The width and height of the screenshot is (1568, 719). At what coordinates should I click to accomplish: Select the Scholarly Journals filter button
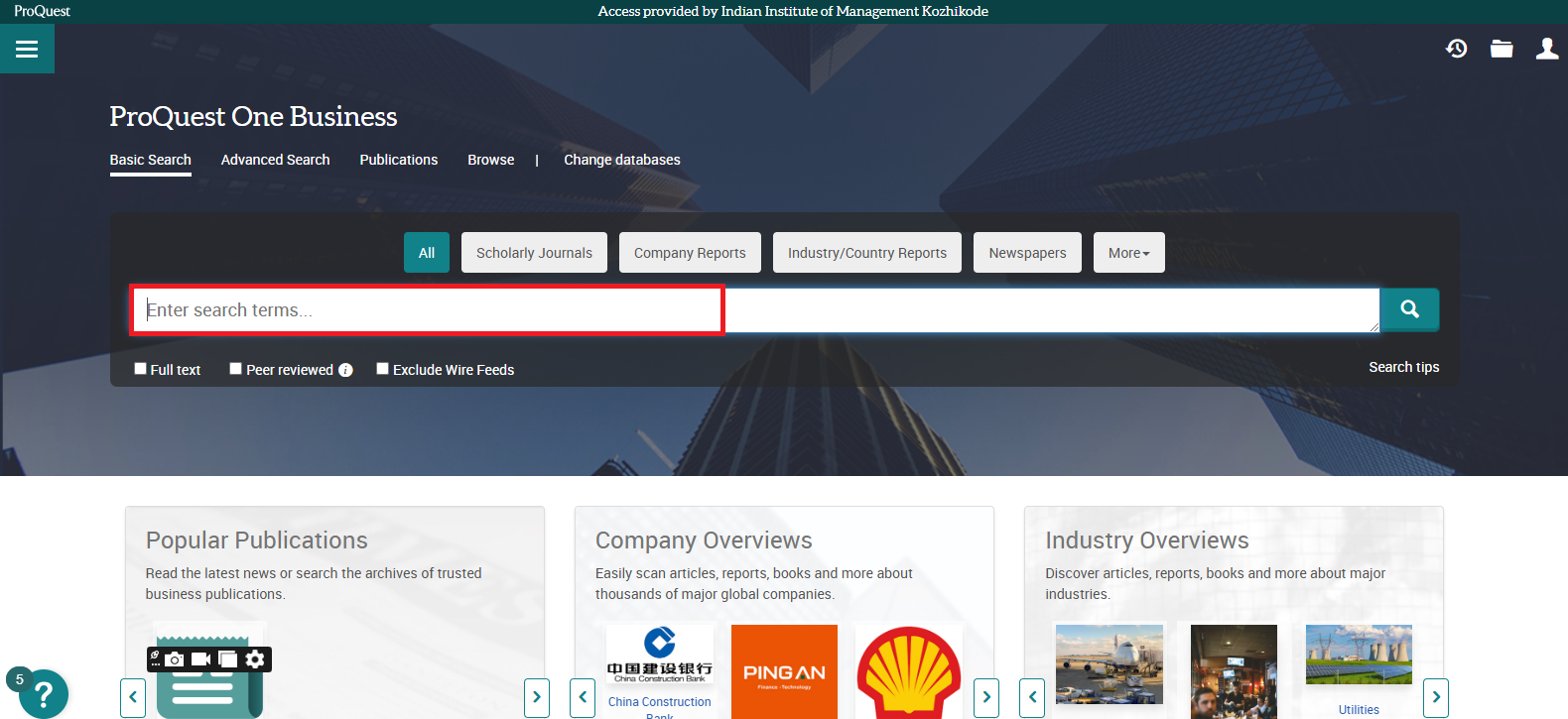coord(534,253)
